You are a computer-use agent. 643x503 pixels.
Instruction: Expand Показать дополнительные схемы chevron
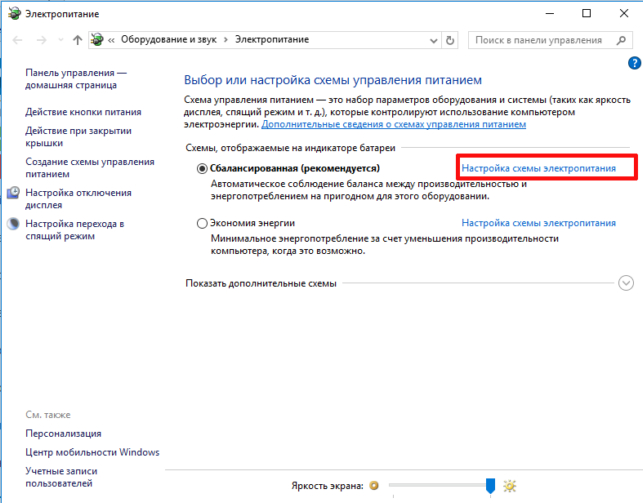(626, 283)
